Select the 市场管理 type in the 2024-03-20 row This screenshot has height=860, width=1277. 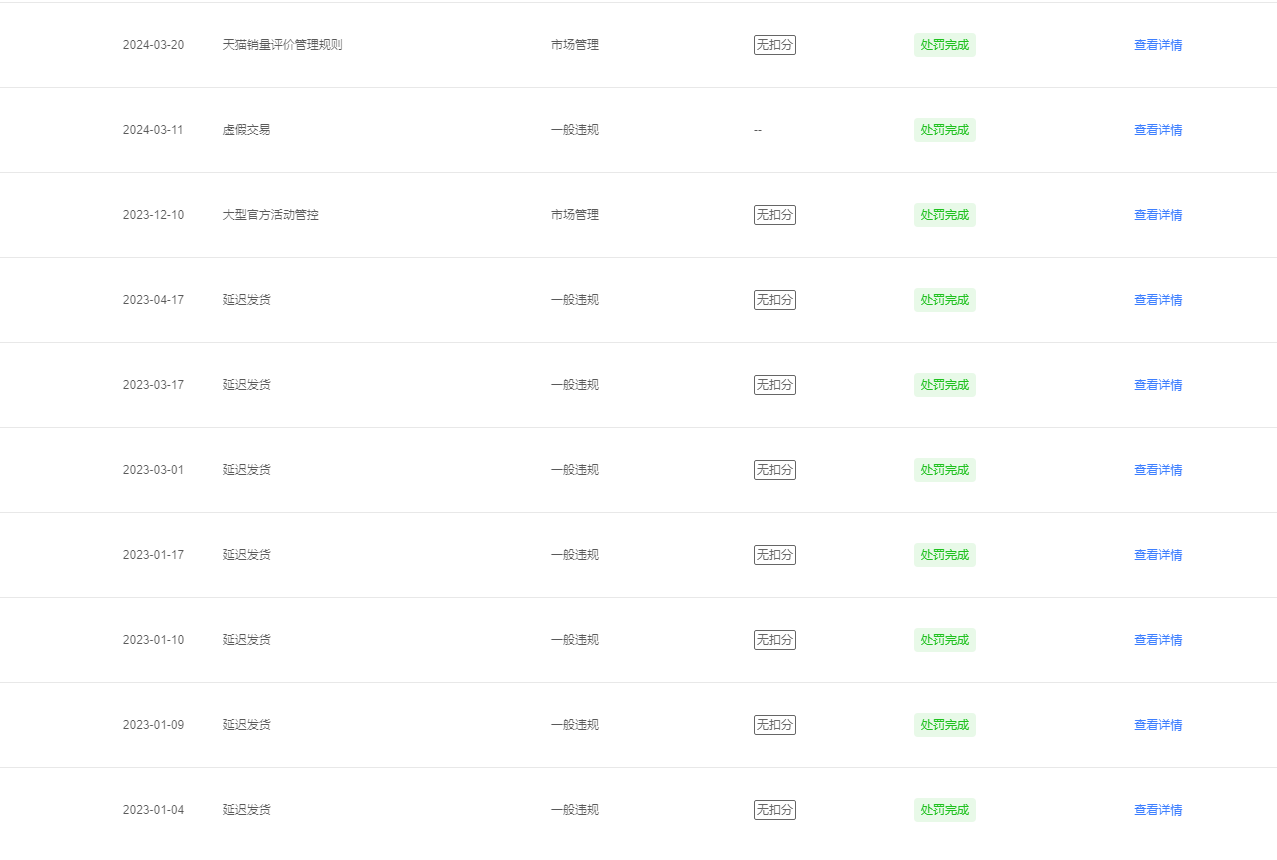point(575,45)
